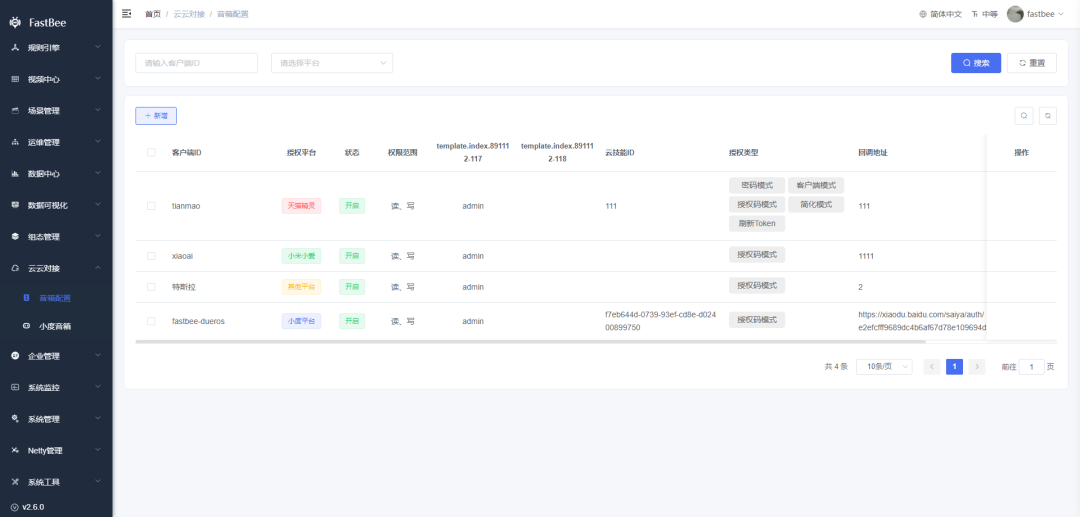Open the font size setting 中等

984,14
